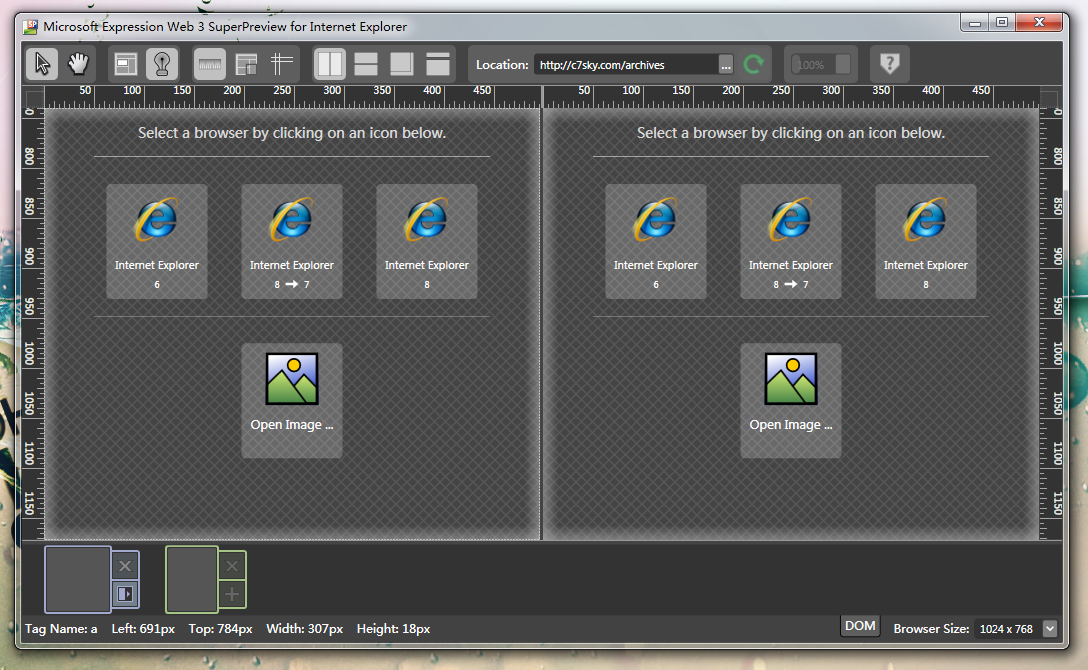Click the baseline toggle on blue thumbnail
Screen dimensions: 1088x670
pos(125,594)
